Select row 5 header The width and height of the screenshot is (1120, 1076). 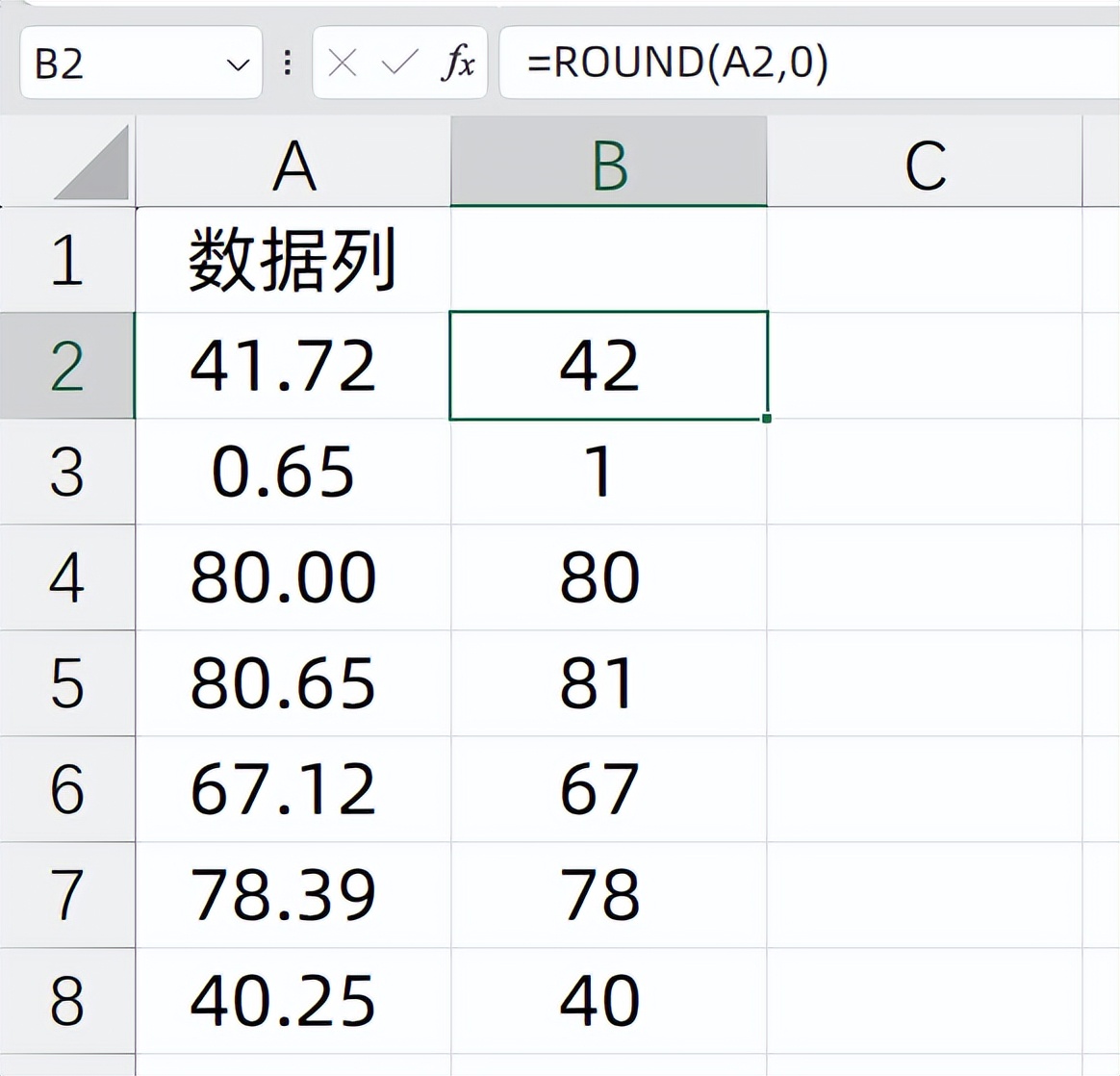pyautogui.click(x=67, y=683)
